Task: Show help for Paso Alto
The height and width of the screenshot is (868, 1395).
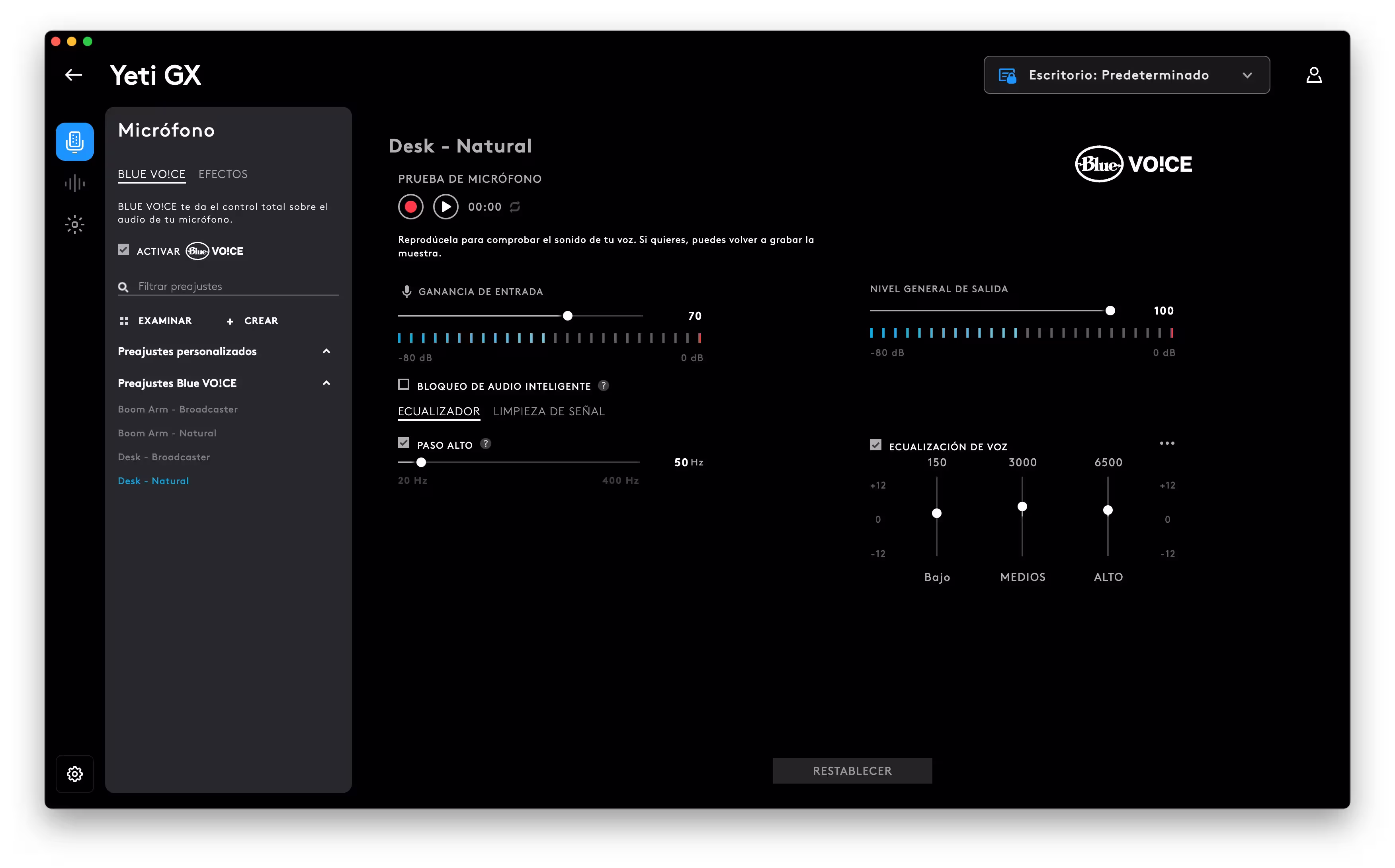Action: coord(485,444)
